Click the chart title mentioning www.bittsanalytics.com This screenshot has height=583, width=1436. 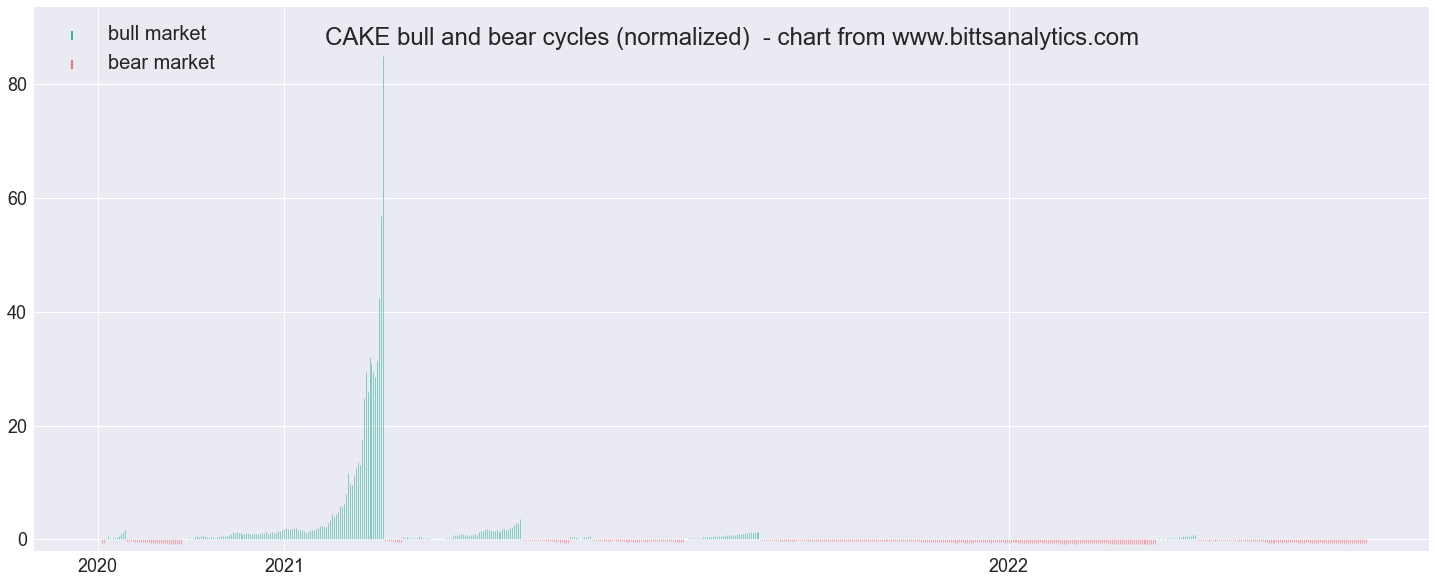pyautogui.click(x=732, y=38)
